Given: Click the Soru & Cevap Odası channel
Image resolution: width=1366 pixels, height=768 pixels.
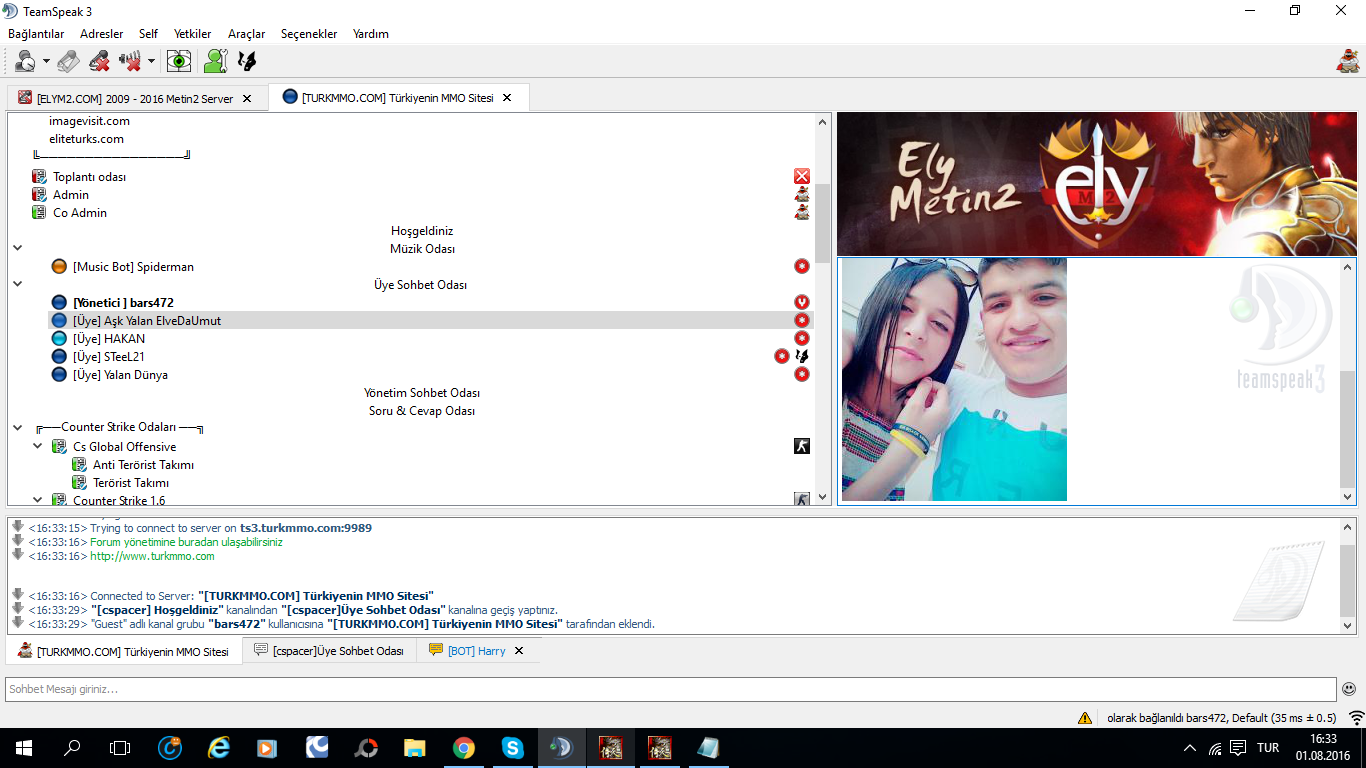Looking at the screenshot, I should pos(422,411).
